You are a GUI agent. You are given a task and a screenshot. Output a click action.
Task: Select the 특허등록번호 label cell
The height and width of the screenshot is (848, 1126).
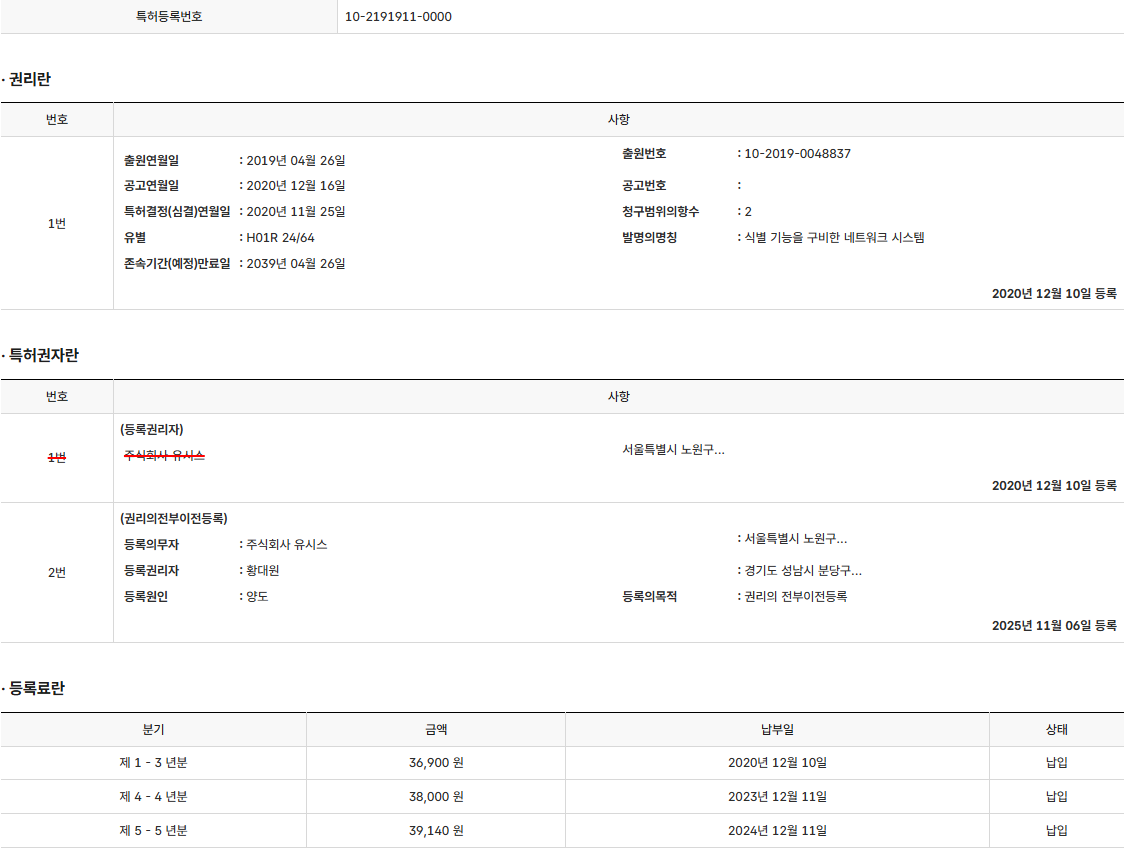click(x=169, y=17)
